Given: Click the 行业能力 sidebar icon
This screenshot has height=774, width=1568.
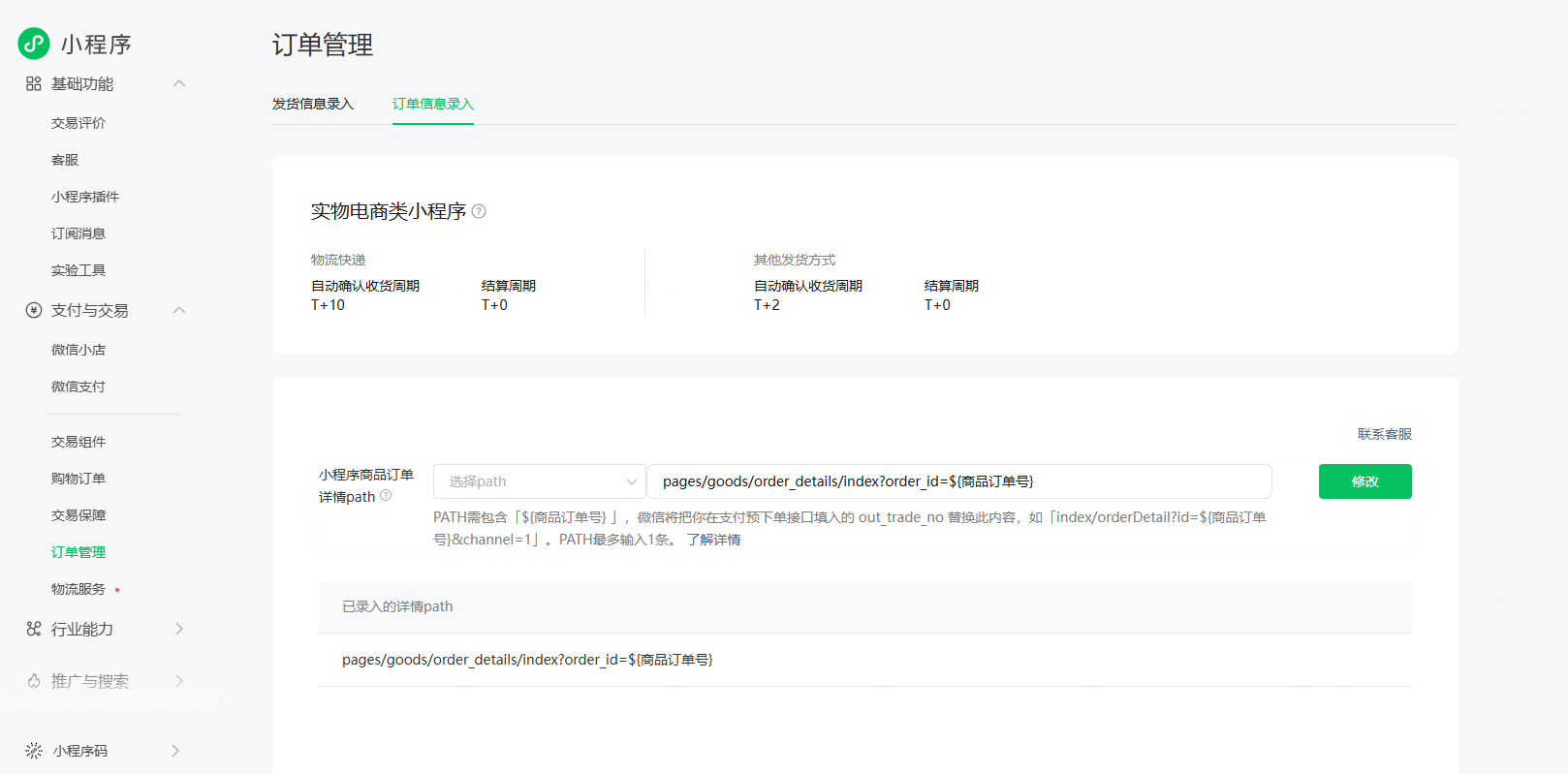Looking at the screenshot, I should (x=34, y=630).
